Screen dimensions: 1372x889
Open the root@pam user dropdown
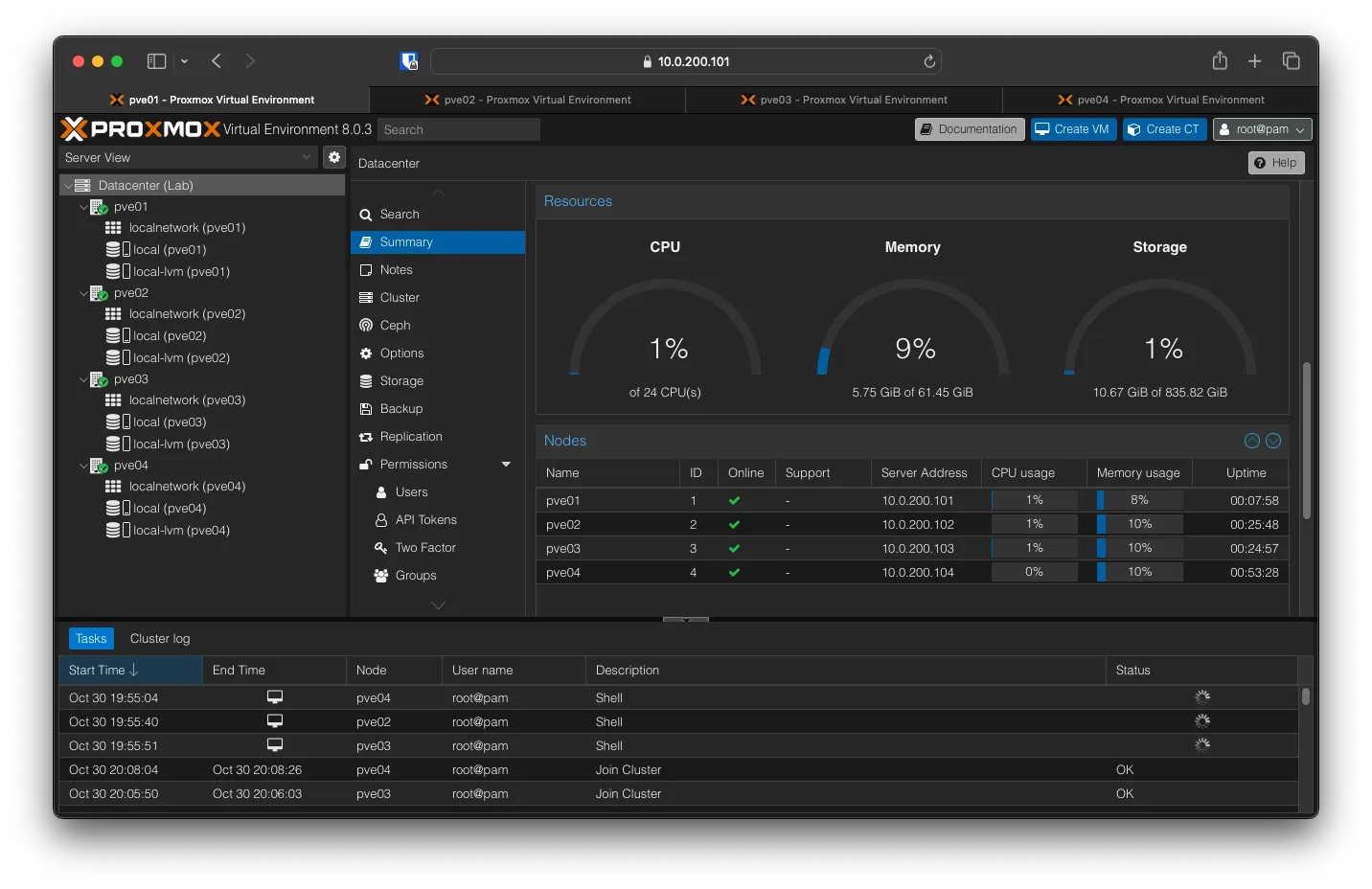tap(1262, 129)
